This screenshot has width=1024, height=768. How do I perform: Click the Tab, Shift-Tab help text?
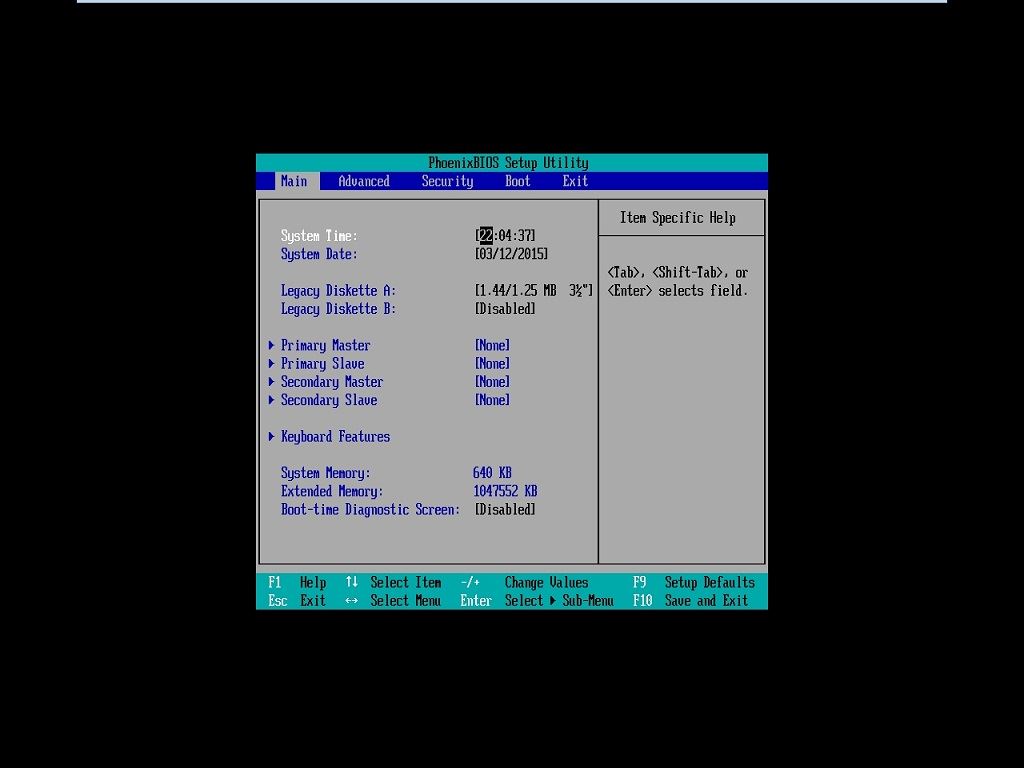pos(678,281)
